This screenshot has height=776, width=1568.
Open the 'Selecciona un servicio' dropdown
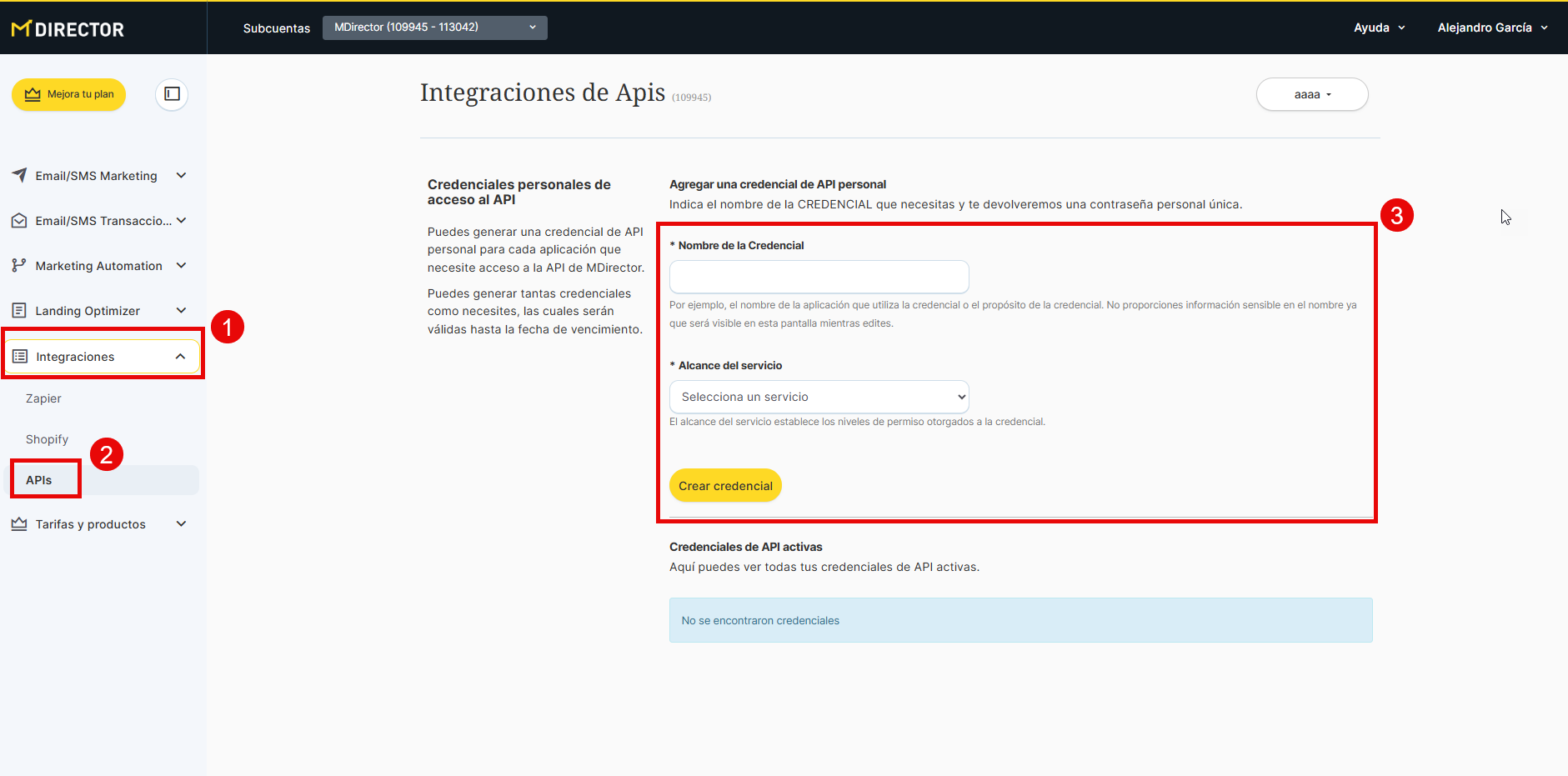tap(819, 397)
